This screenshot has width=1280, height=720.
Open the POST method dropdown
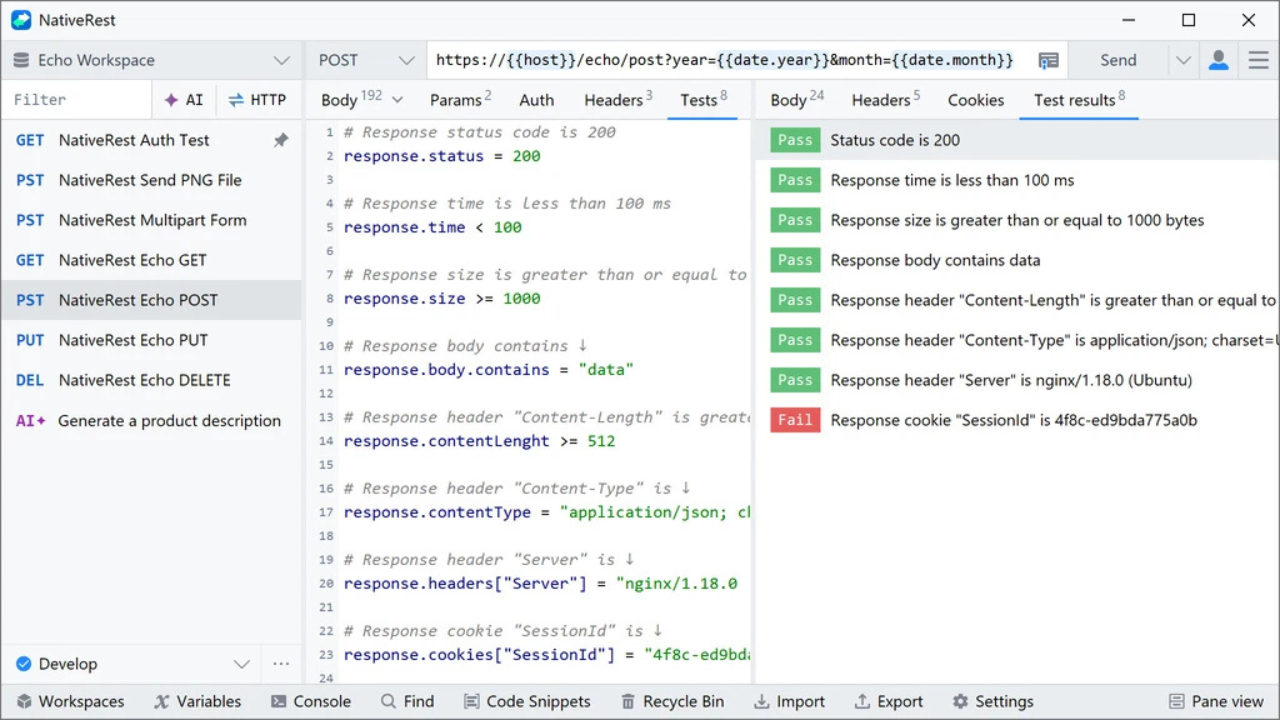(366, 60)
